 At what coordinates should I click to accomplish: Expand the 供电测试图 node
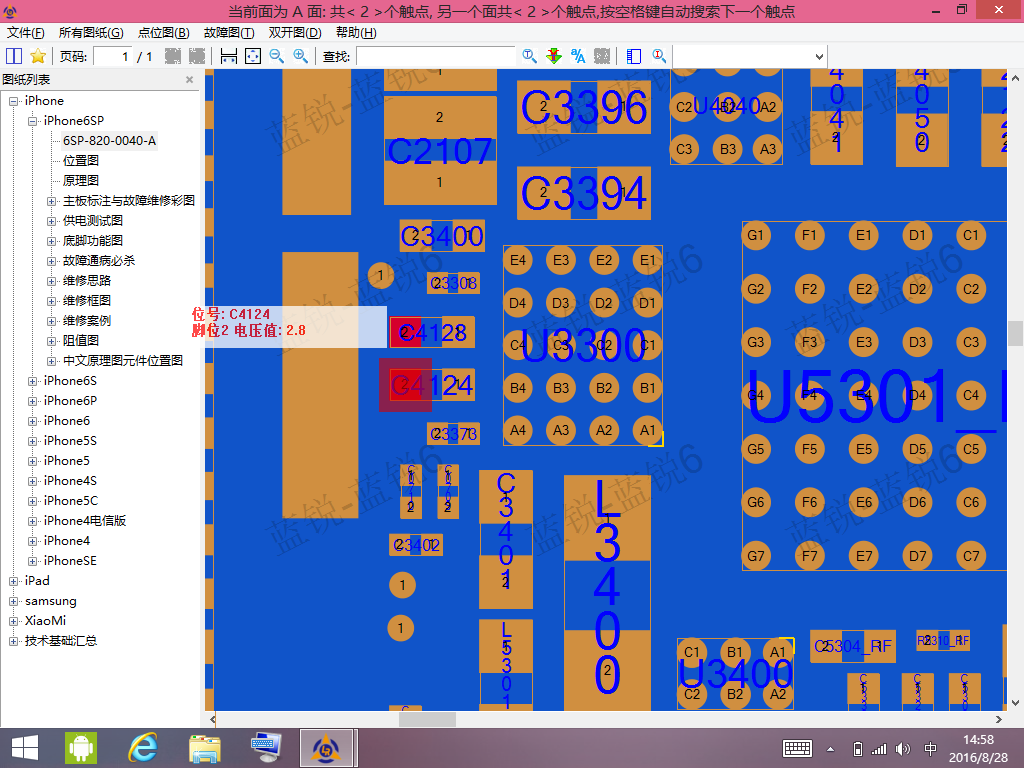click(x=51, y=221)
